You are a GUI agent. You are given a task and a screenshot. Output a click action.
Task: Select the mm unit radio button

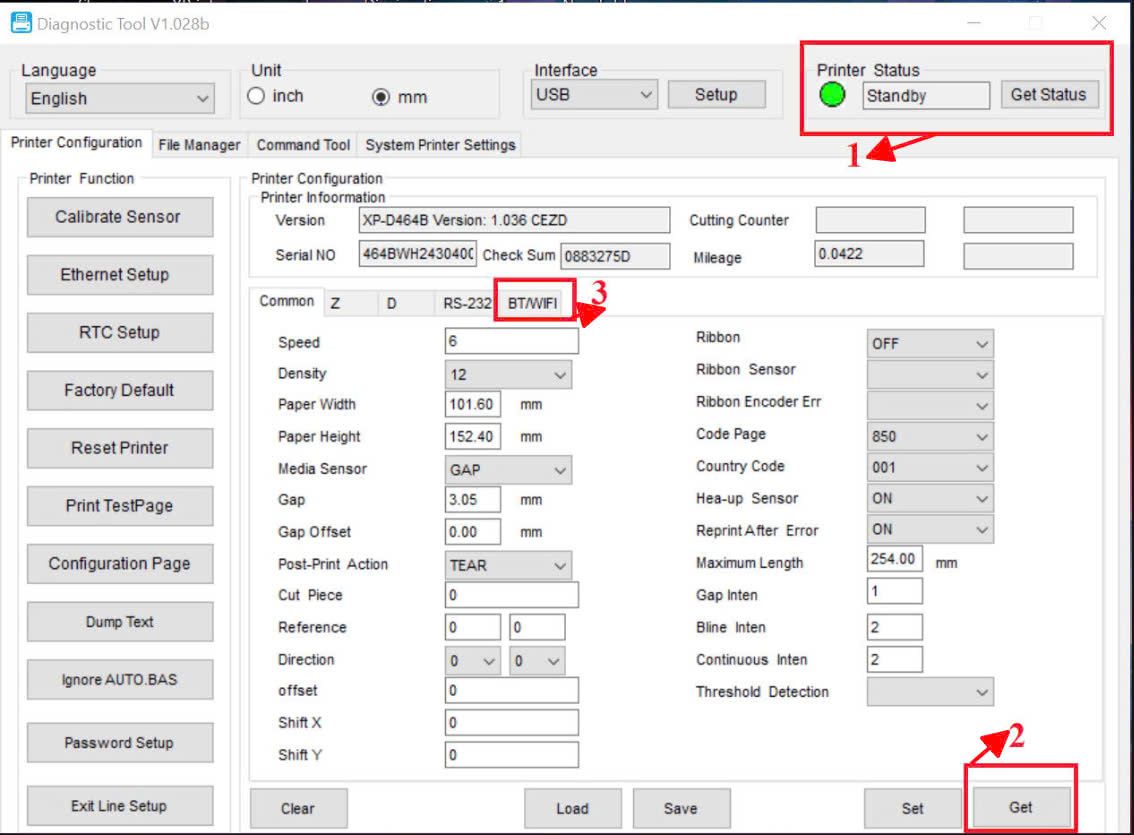pyautogui.click(x=381, y=97)
